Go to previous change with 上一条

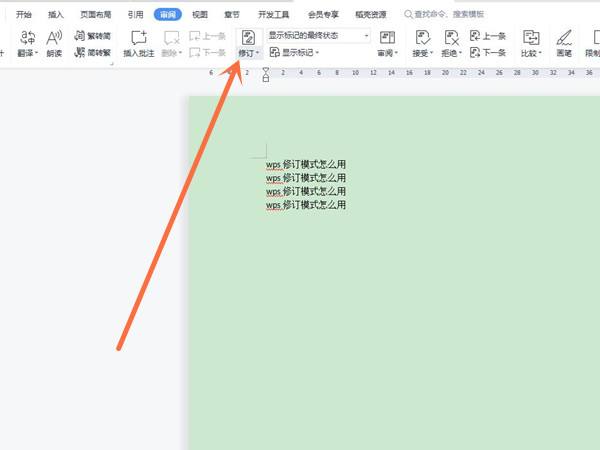point(488,36)
